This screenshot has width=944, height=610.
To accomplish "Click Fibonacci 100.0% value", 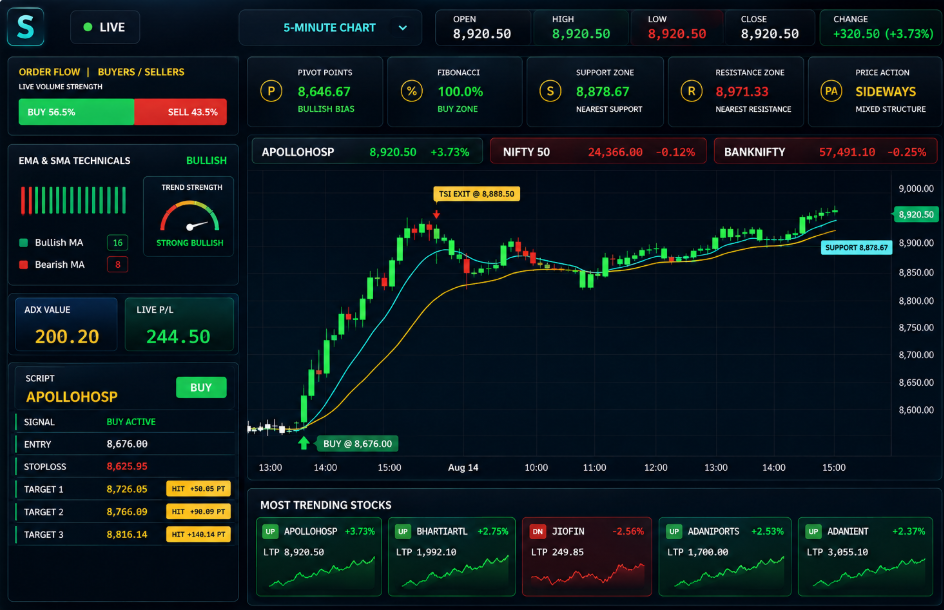I will [x=461, y=92].
